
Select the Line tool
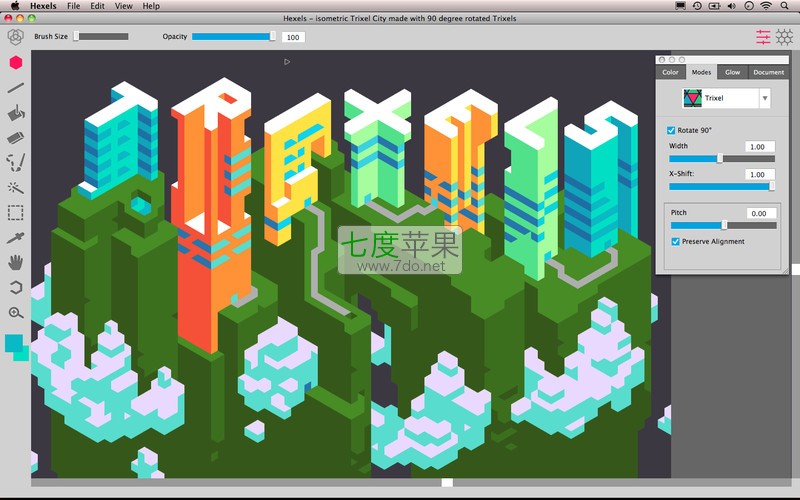pyautogui.click(x=16, y=88)
